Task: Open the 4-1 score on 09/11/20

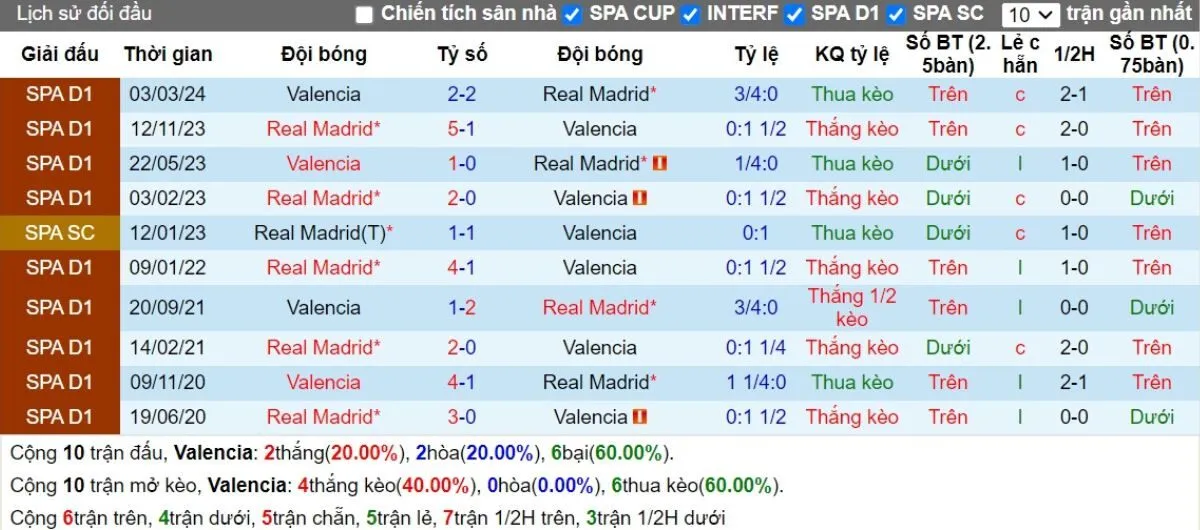Action: point(462,382)
